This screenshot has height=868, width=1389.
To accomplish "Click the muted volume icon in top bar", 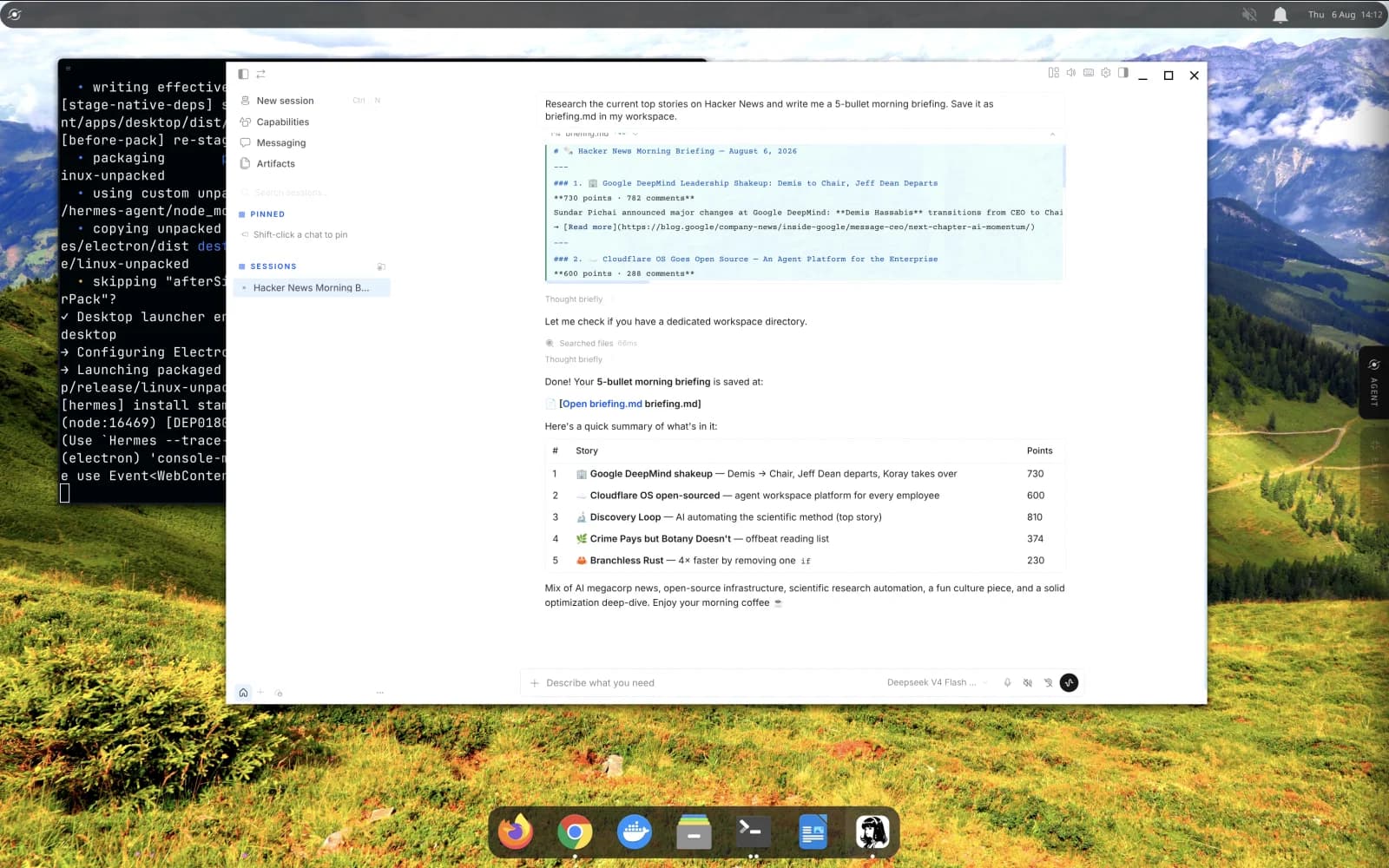I will tap(1249, 15).
